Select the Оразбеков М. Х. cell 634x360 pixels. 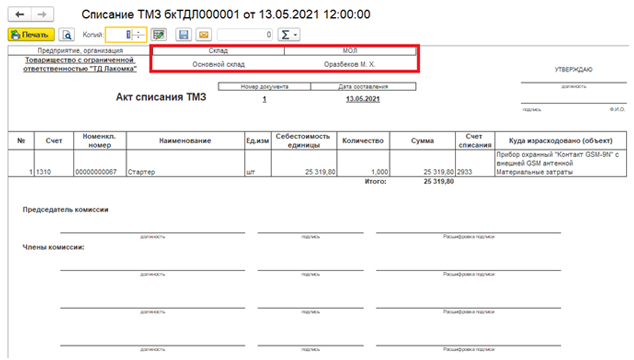(350, 64)
